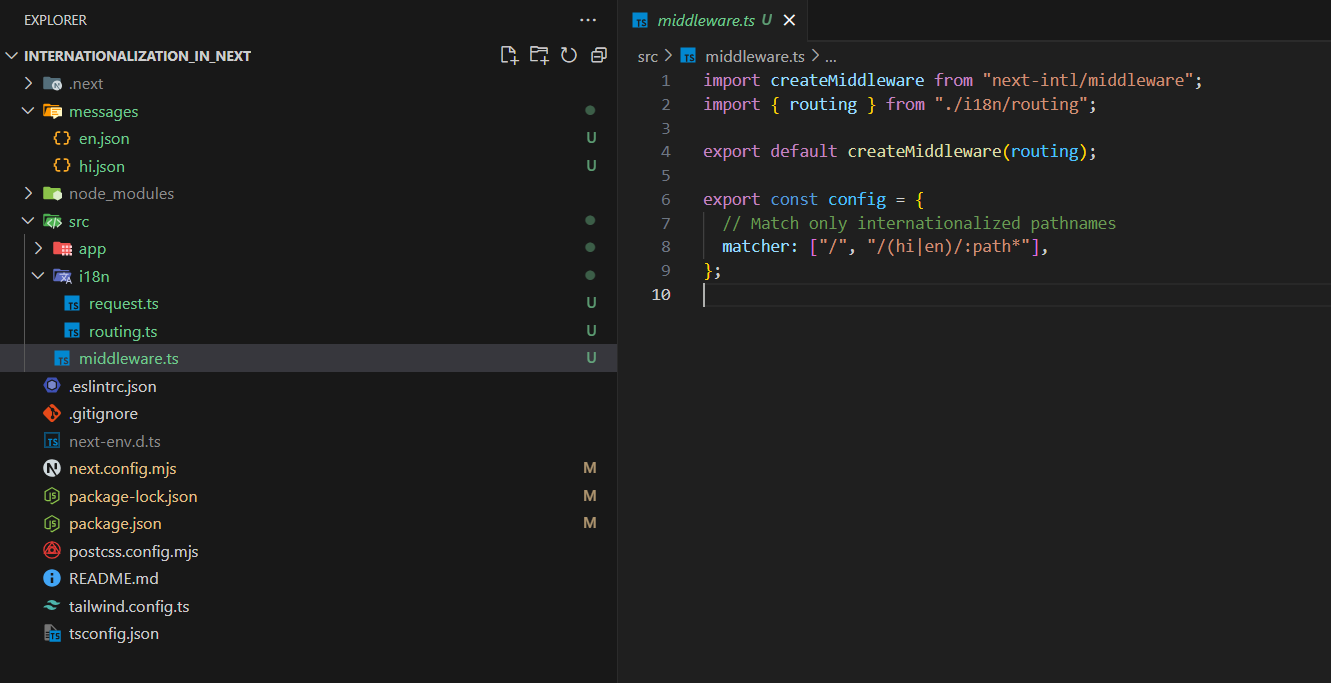Click the JSON braces icon for en.json
Image resolution: width=1331 pixels, height=683 pixels.
coord(62,139)
